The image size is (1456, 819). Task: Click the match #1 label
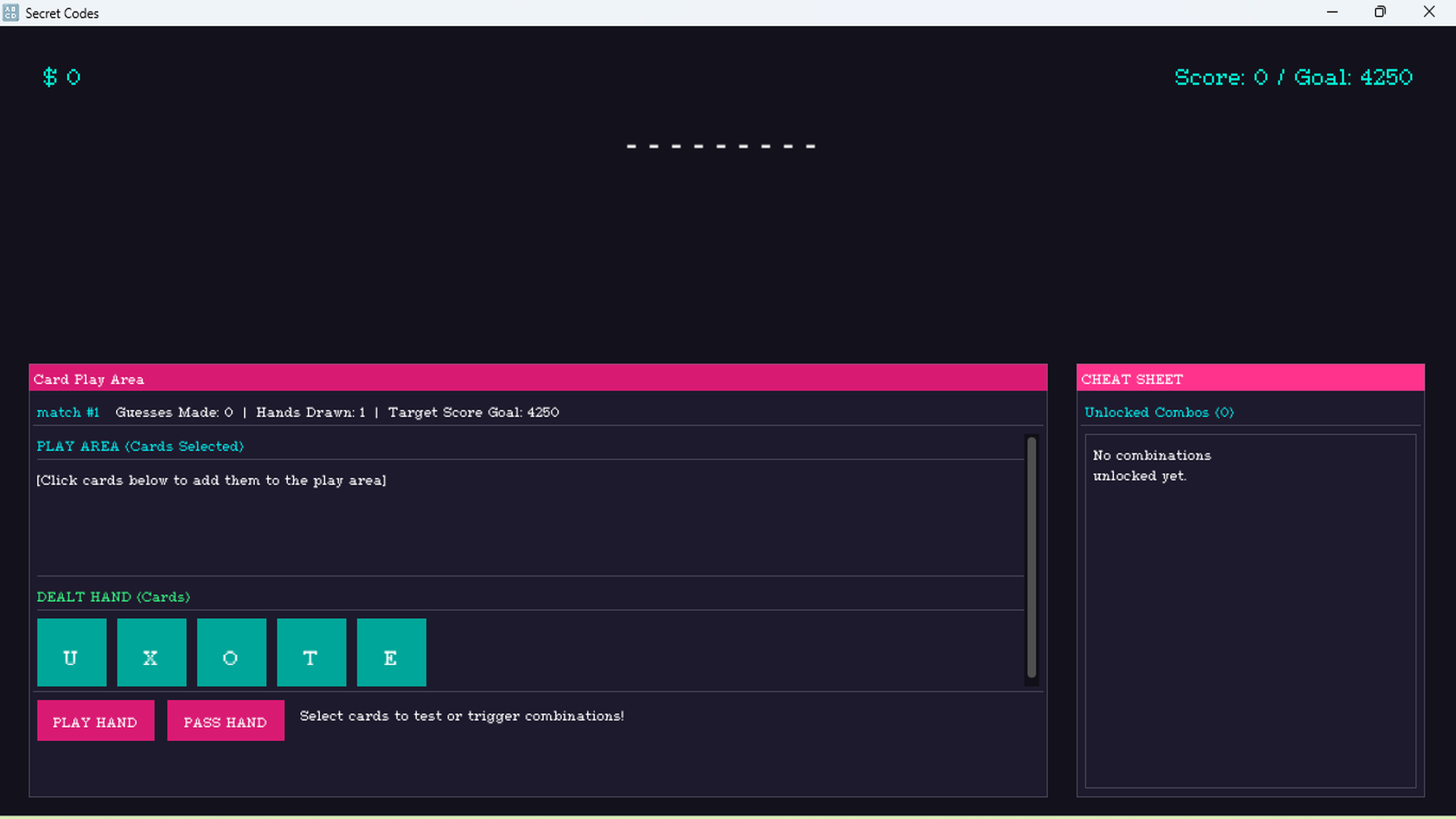click(68, 413)
